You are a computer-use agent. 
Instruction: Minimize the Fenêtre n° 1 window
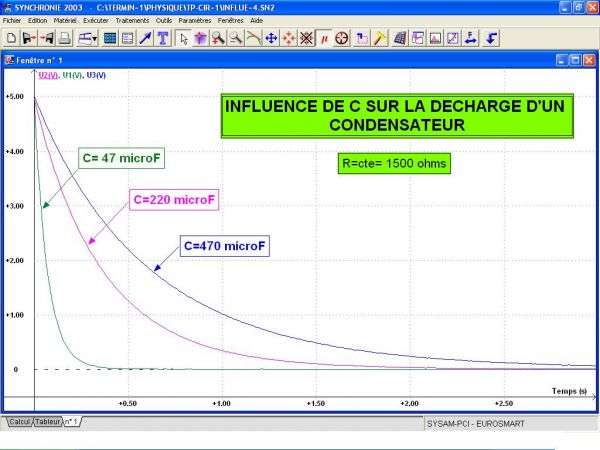point(561,60)
